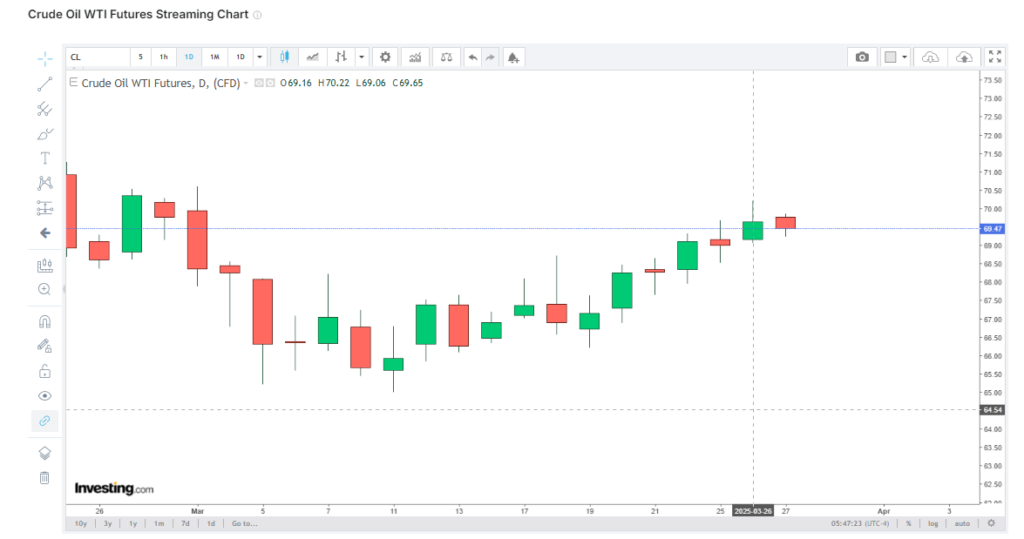1024x539 pixels.
Task: Toggle the lock all drawings icon
Action: click(x=44, y=371)
